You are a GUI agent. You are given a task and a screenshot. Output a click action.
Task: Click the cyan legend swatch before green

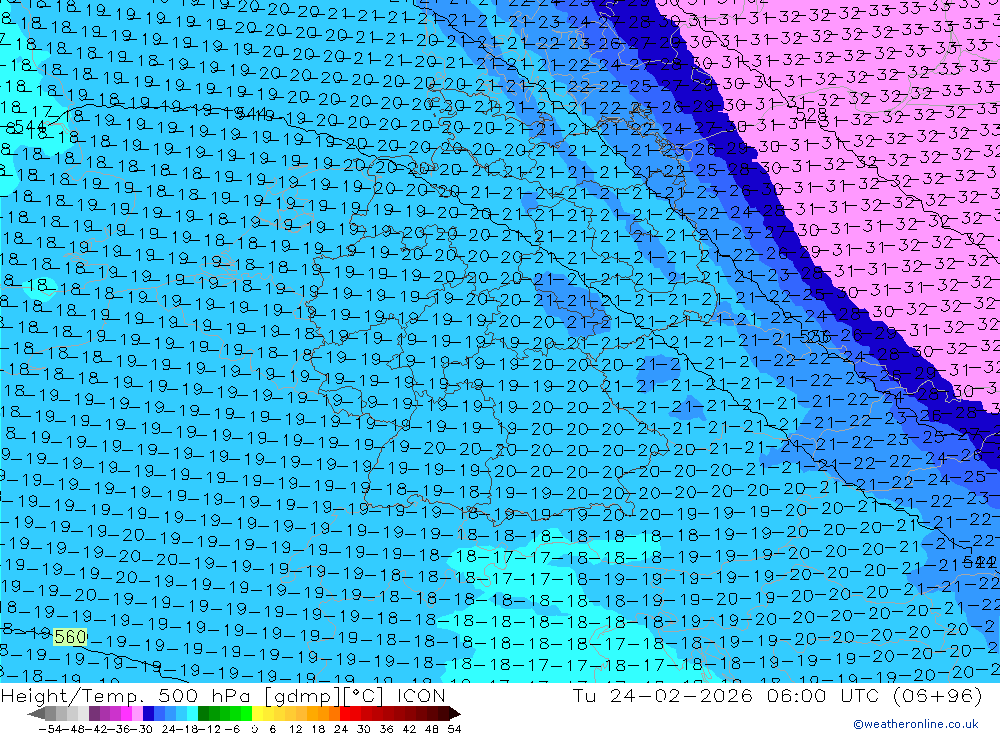(192, 713)
